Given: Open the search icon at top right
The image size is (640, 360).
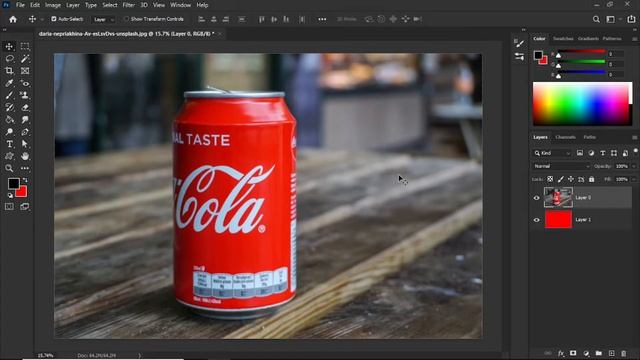Looking at the screenshot, I should (x=596, y=19).
